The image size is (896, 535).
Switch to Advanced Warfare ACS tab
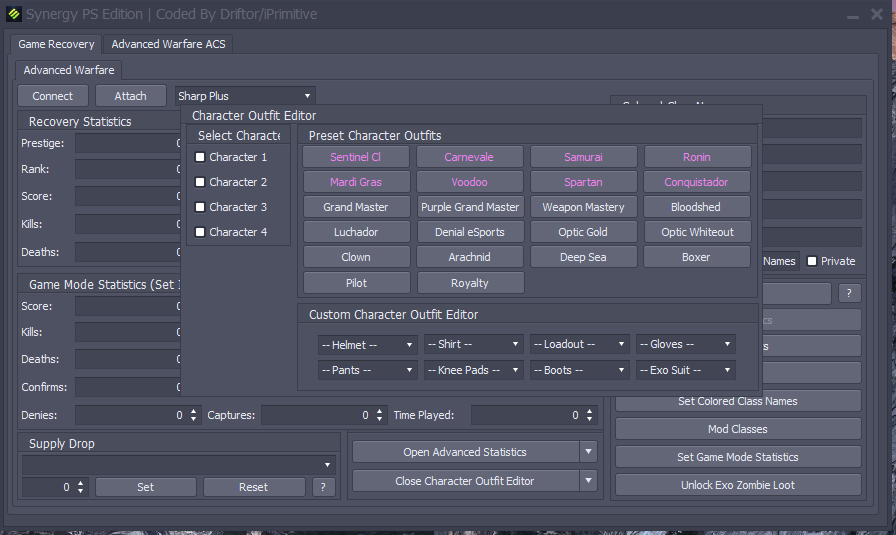[x=168, y=44]
